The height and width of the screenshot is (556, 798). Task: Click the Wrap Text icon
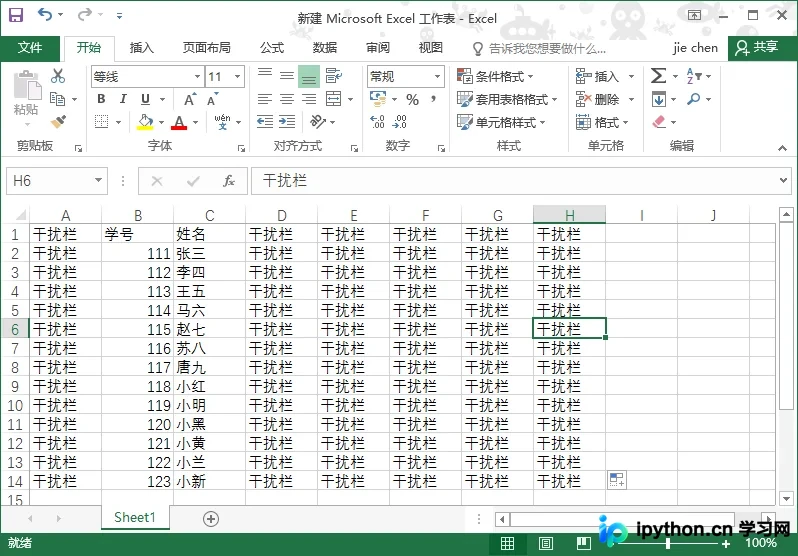[334, 76]
